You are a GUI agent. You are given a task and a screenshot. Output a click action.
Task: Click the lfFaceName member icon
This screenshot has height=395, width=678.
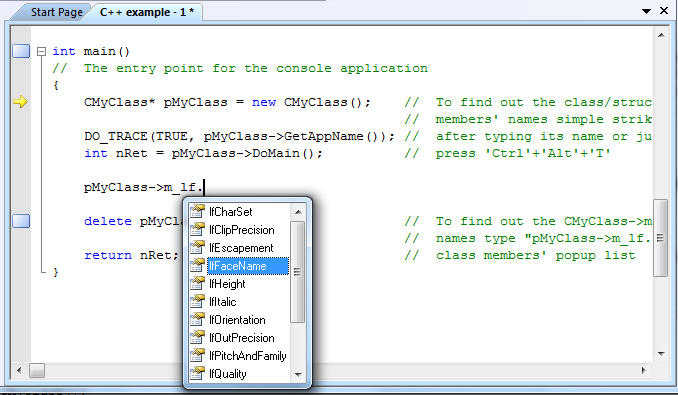[197, 266]
